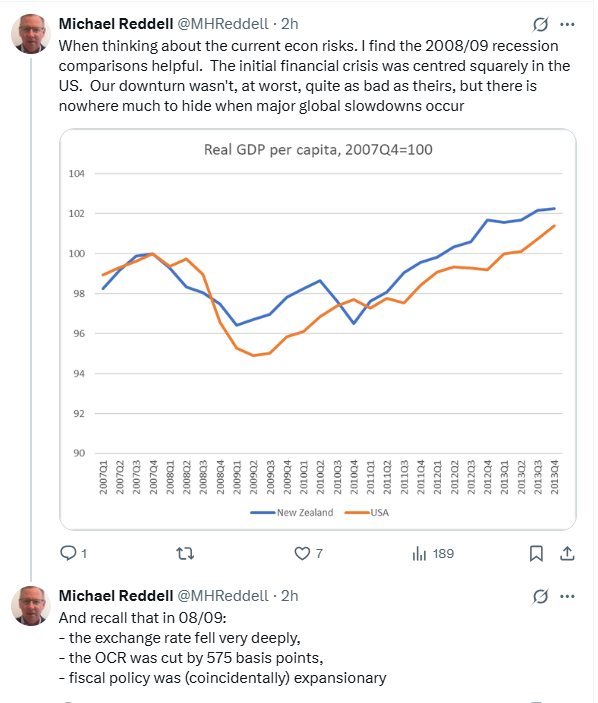Open reply on the first tweet

pyautogui.click(x=74, y=554)
